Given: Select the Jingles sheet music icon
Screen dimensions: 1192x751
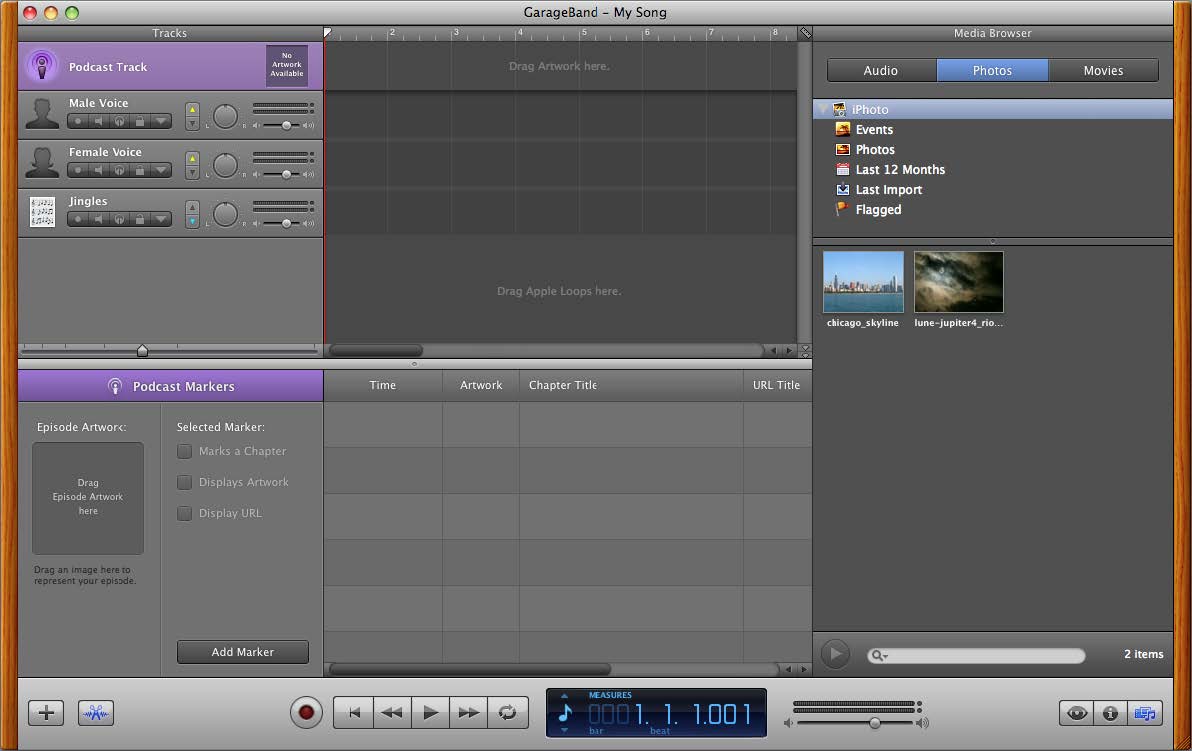Looking at the screenshot, I should [x=42, y=212].
